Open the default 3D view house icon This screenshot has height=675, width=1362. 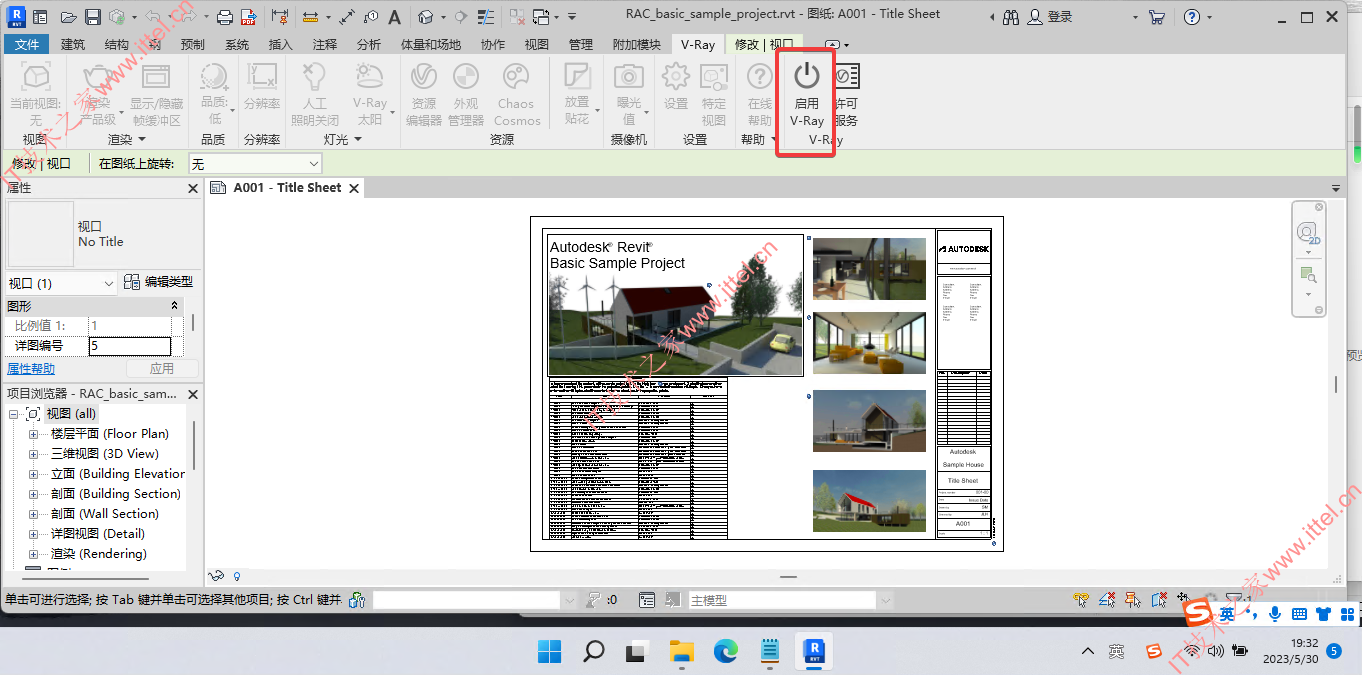(x=425, y=17)
